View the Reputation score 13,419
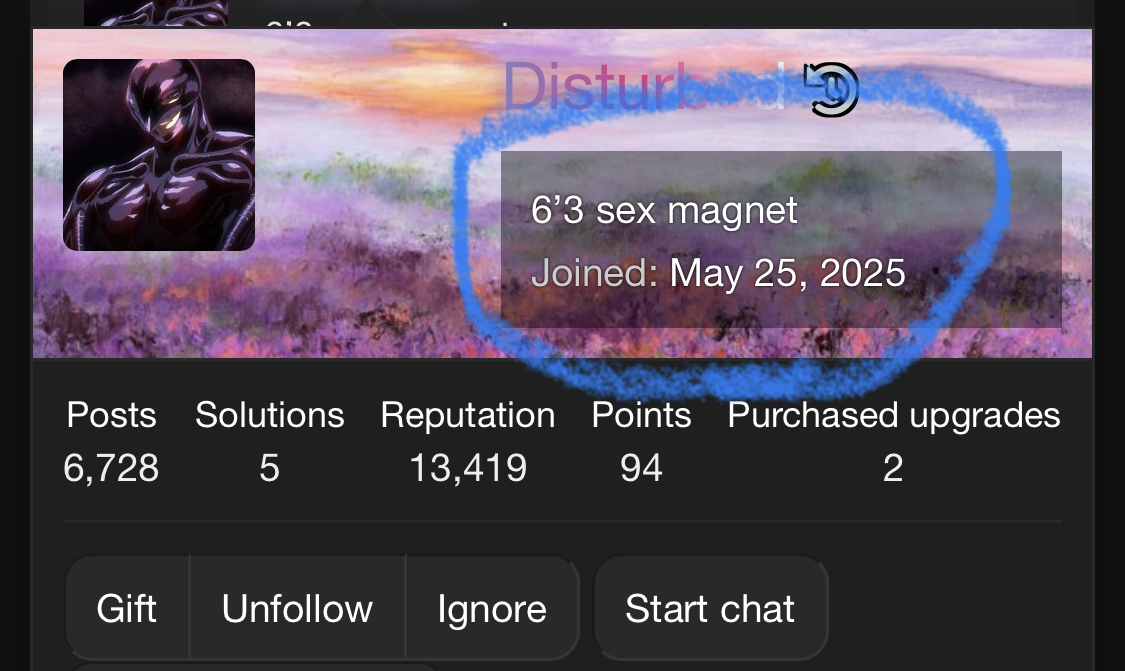The width and height of the screenshot is (1125, 671). click(468, 468)
